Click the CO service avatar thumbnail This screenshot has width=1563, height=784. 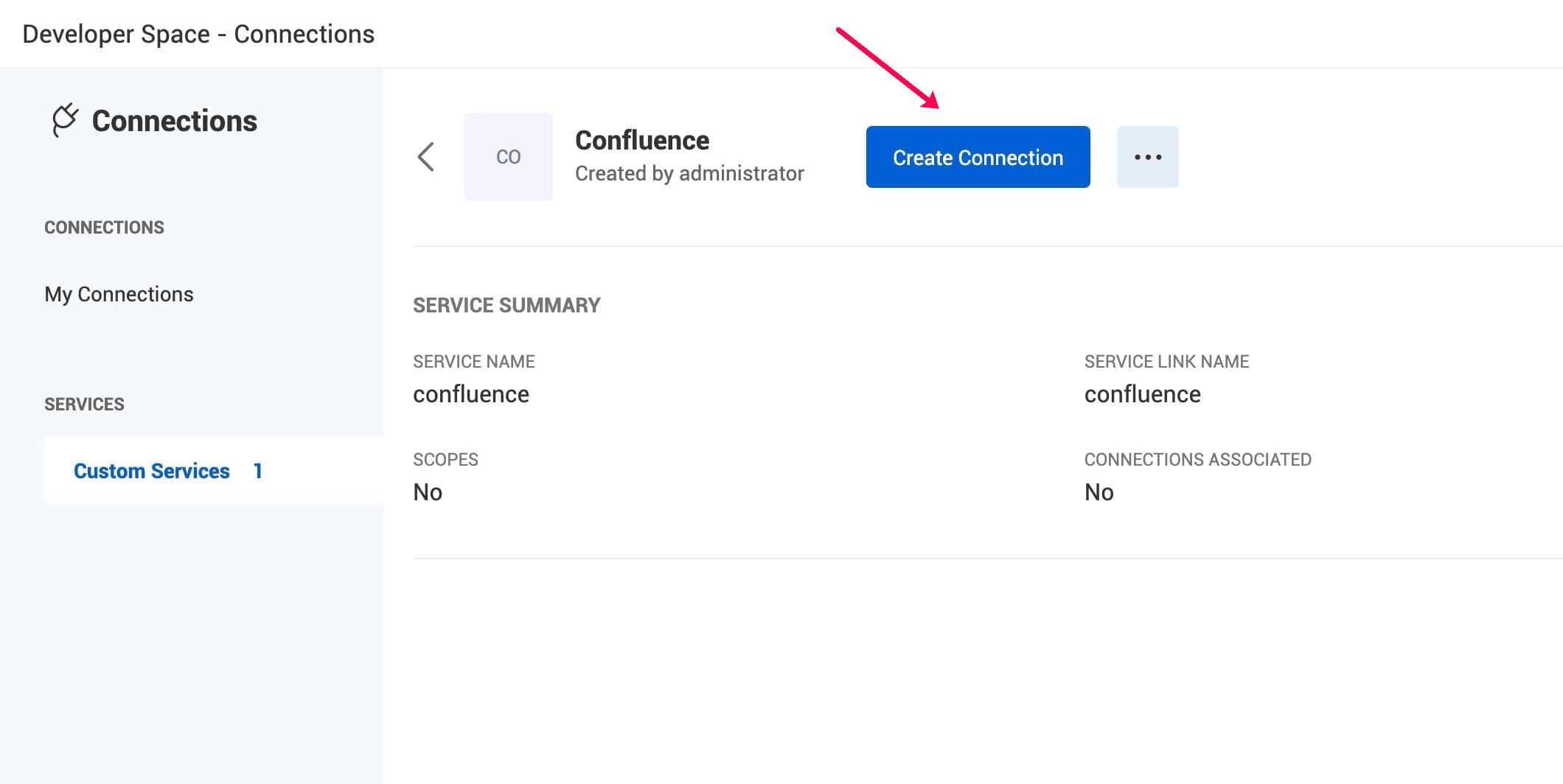(x=508, y=157)
